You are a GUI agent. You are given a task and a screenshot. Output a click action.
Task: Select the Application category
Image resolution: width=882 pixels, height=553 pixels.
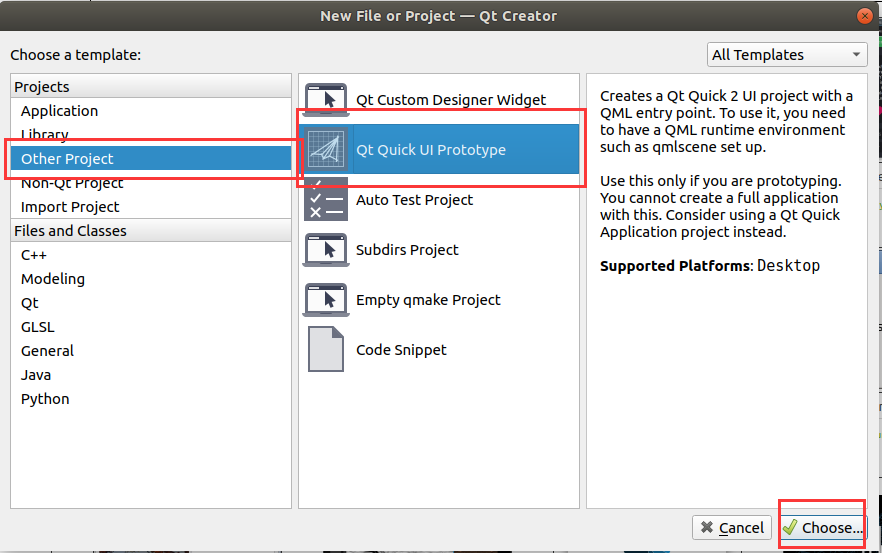click(x=151, y=111)
